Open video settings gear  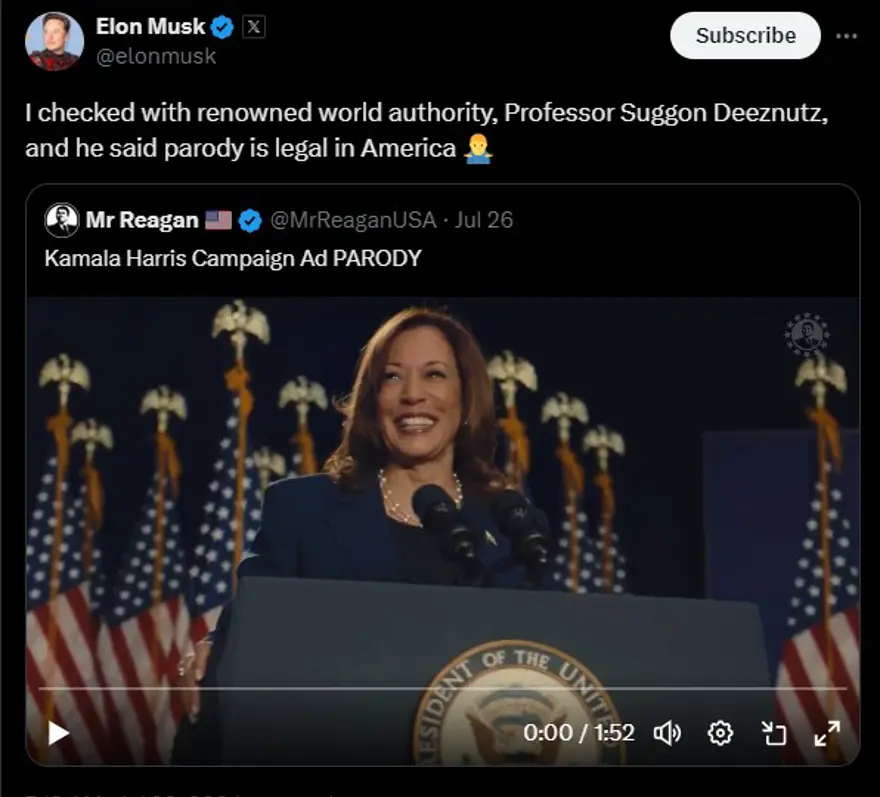(720, 733)
